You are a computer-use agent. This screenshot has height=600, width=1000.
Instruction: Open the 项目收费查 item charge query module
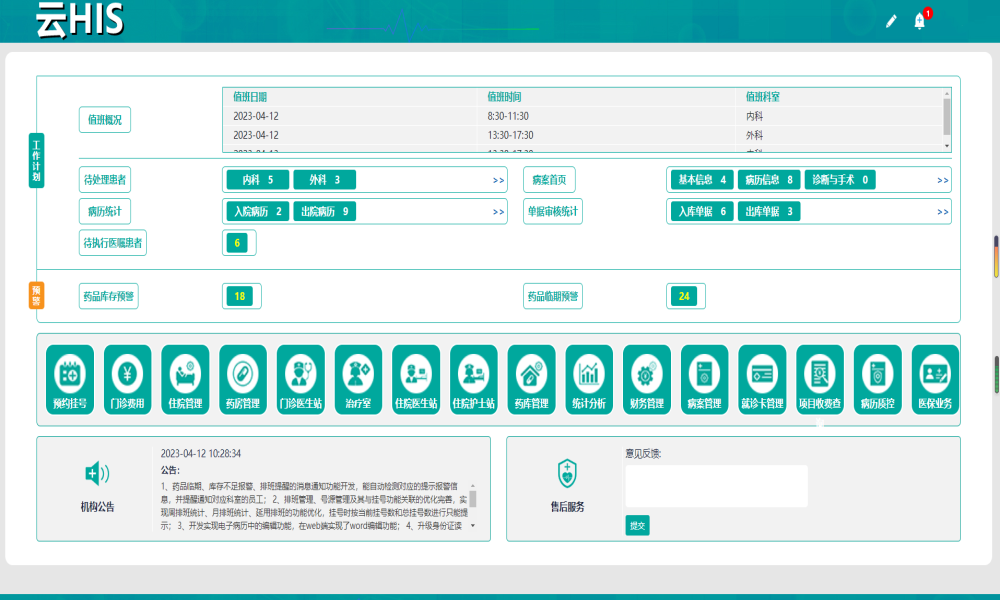pos(820,379)
